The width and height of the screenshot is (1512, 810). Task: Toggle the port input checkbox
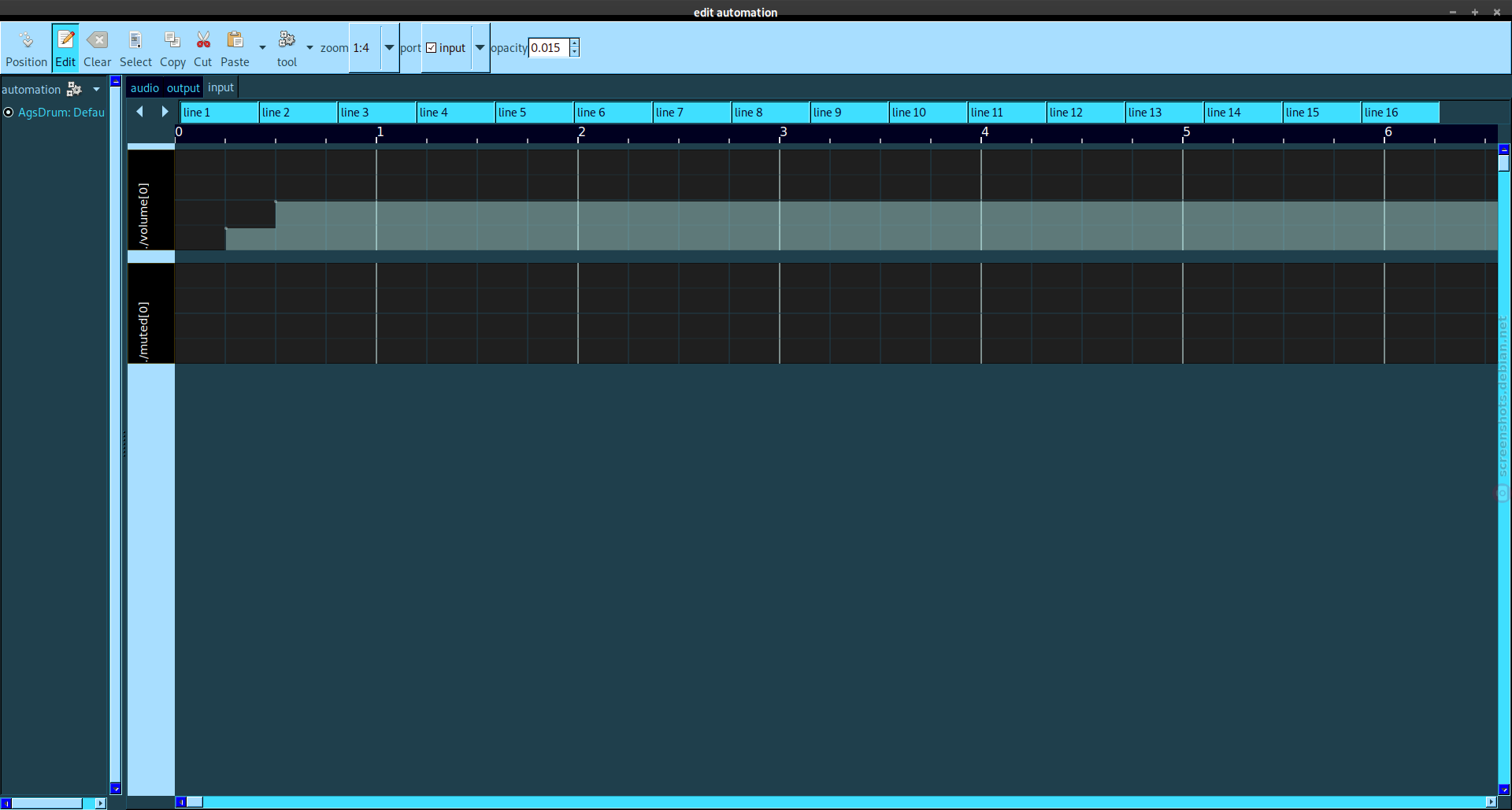tap(432, 48)
